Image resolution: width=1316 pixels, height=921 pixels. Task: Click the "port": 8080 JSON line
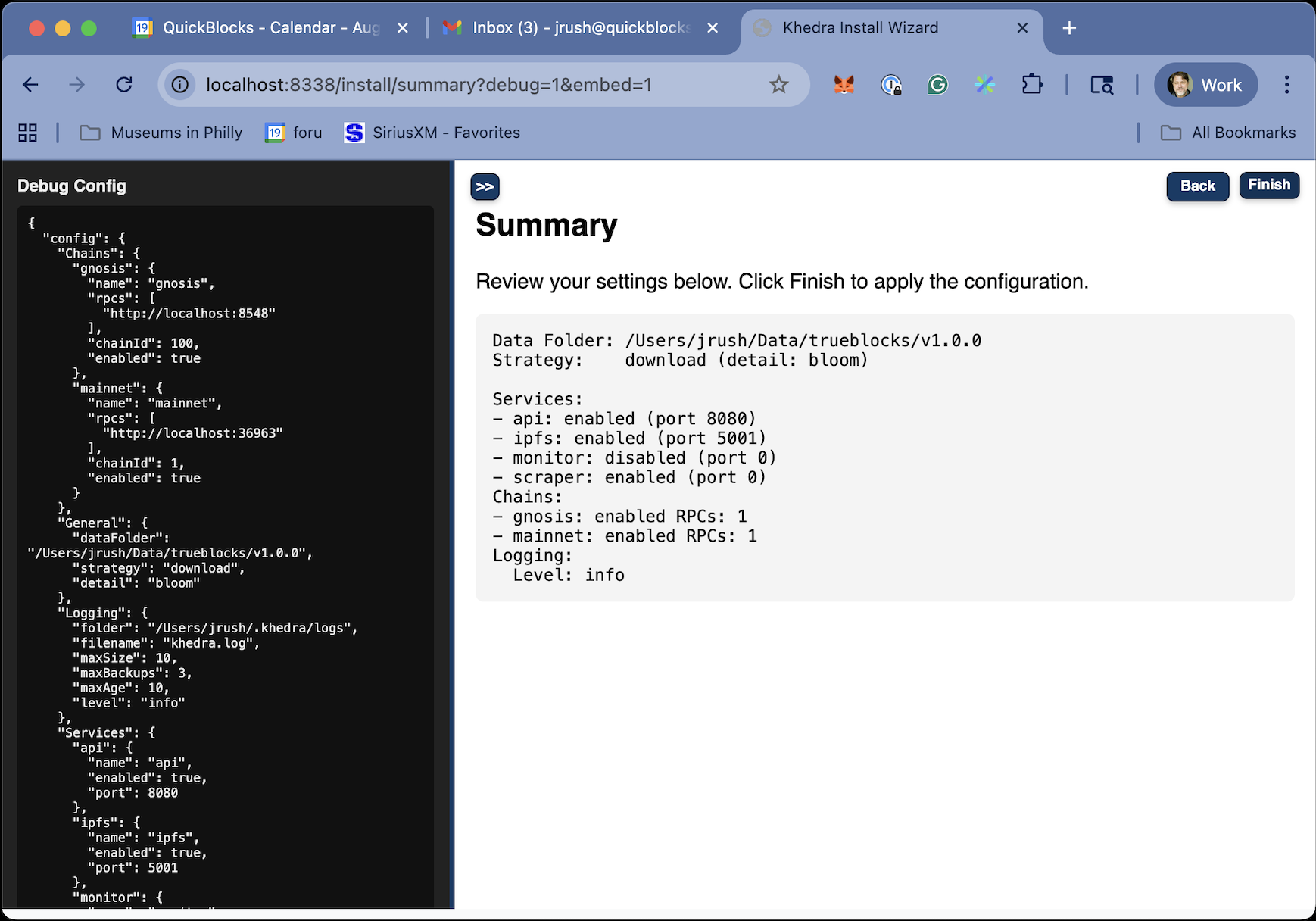coord(133,793)
